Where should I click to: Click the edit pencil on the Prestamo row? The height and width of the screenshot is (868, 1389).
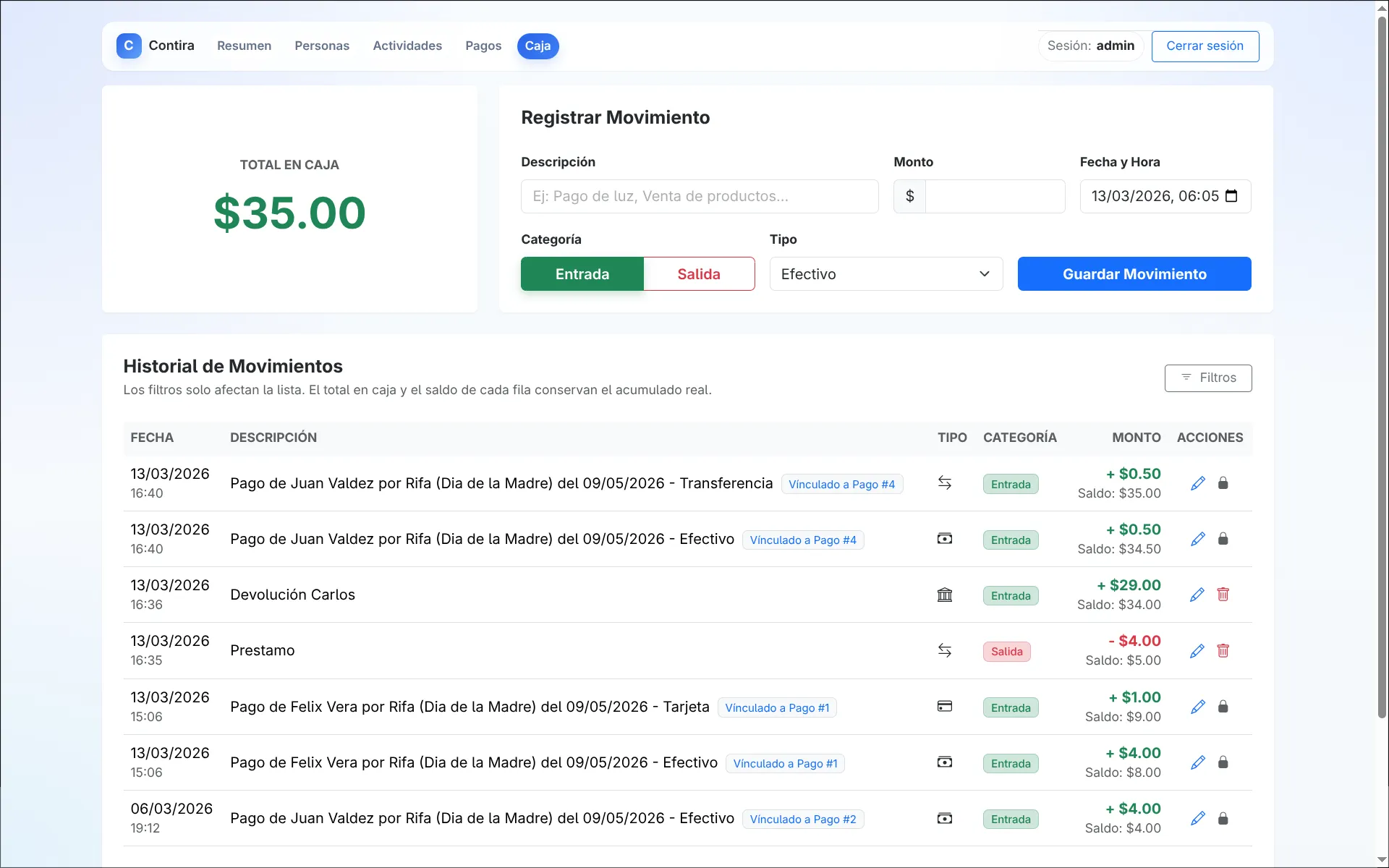pos(1197,650)
